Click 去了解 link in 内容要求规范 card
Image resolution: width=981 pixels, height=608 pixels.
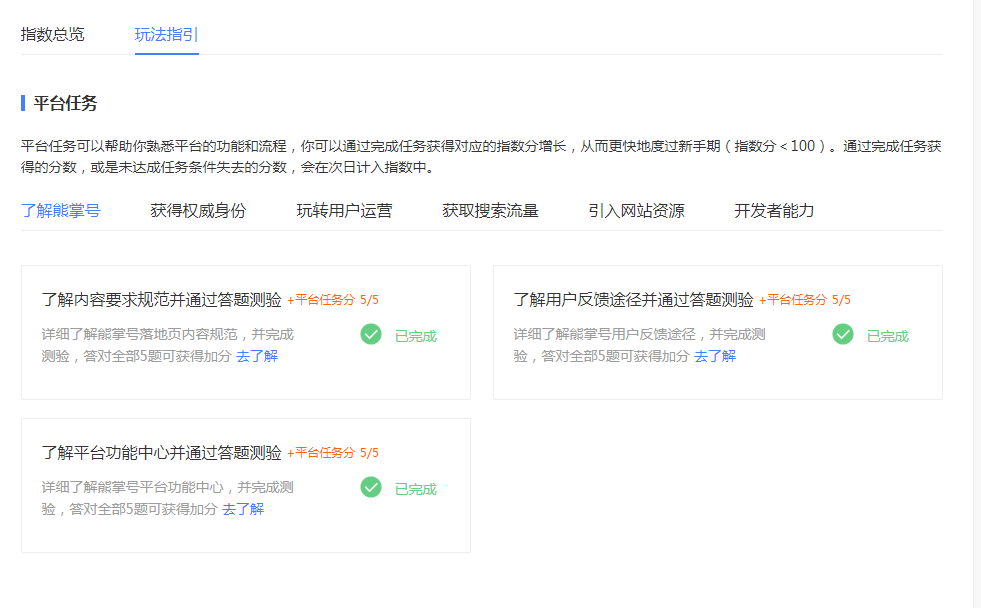click(257, 356)
